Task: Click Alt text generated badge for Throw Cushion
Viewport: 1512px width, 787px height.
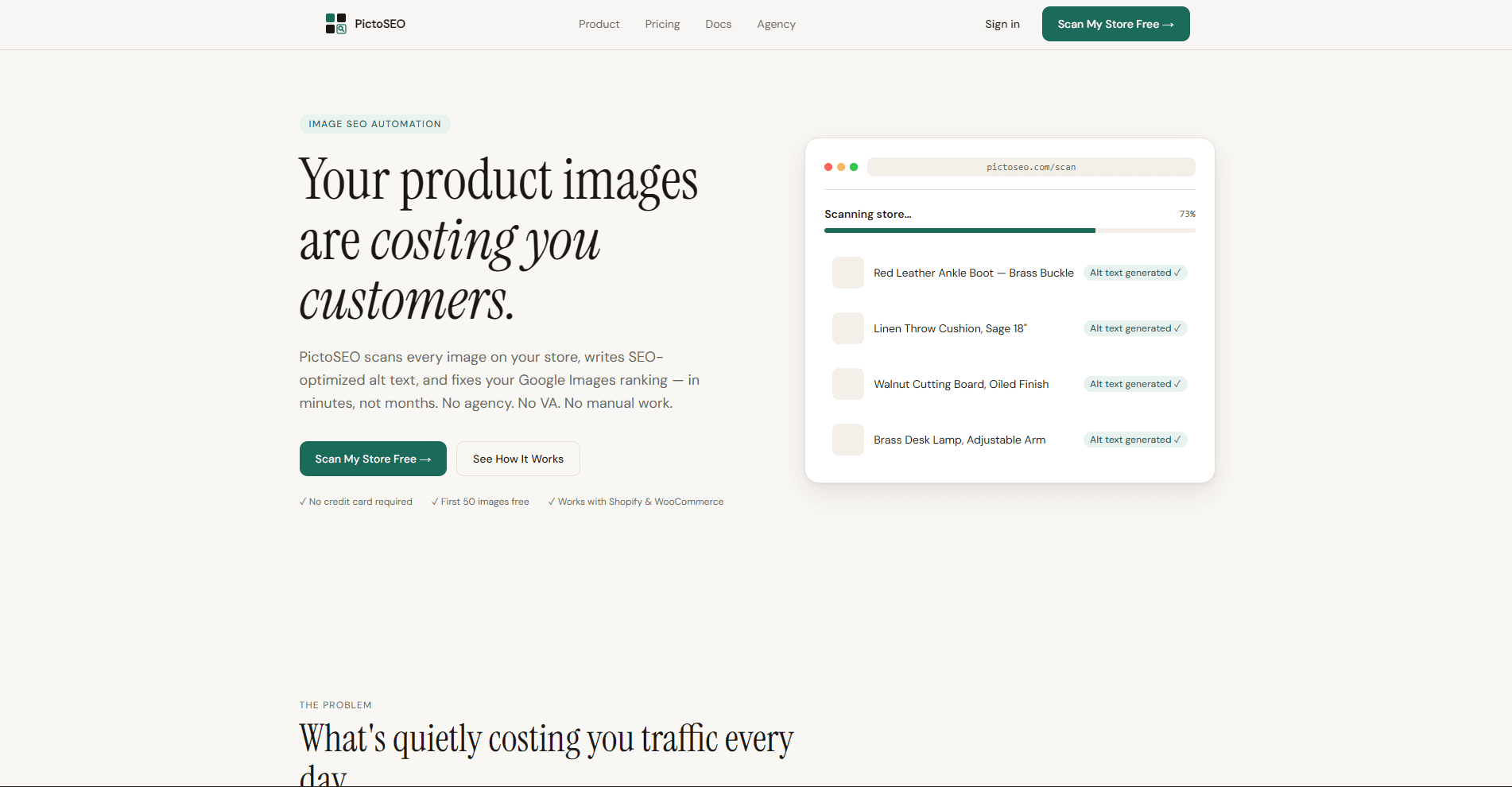Action: tap(1135, 328)
